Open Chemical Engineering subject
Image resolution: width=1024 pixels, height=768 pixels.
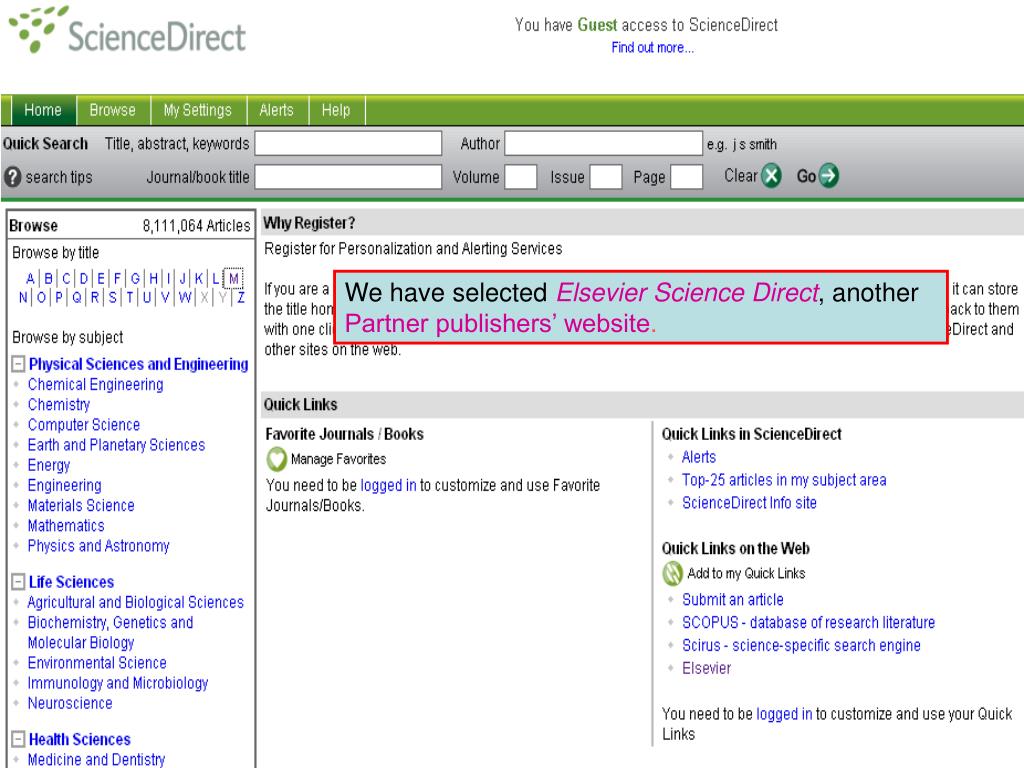95,385
